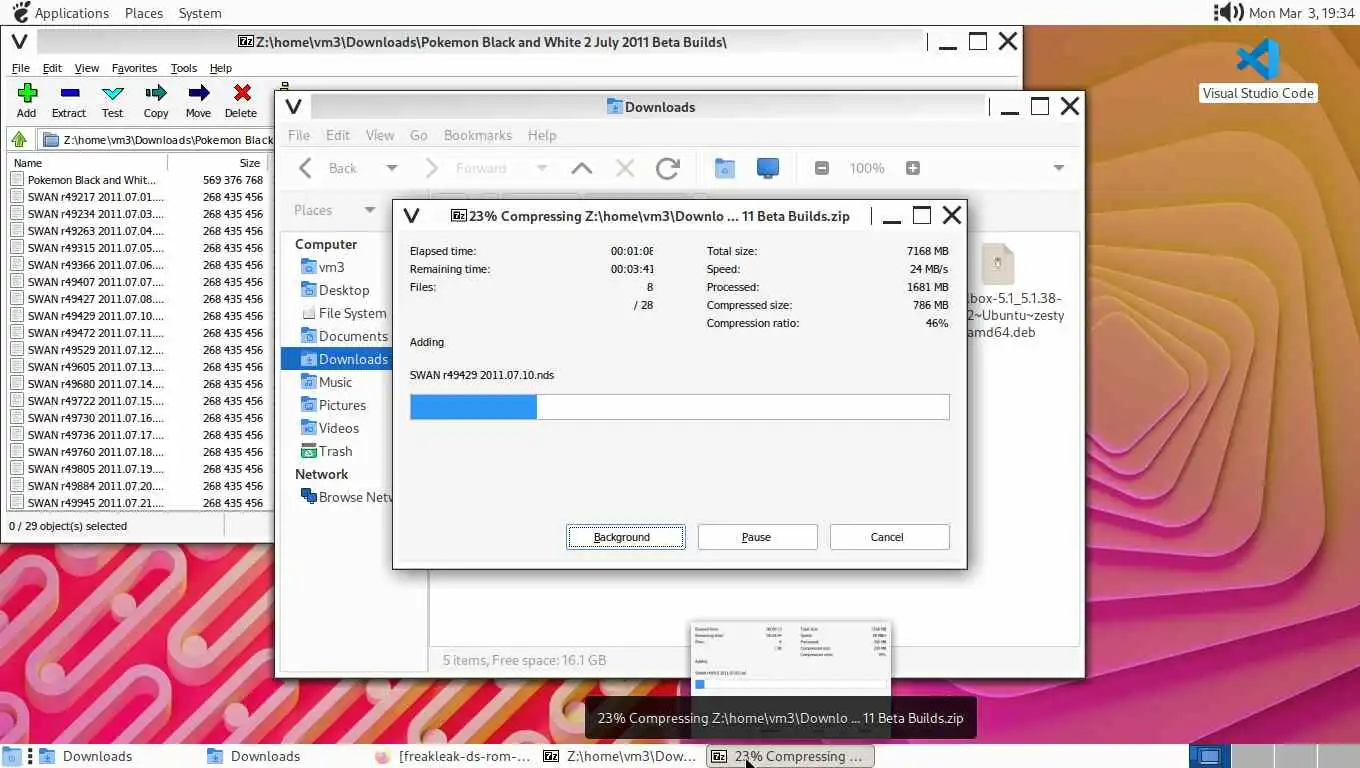Select Desktop in Places sidebar
This screenshot has height=768, width=1360.
point(335,290)
